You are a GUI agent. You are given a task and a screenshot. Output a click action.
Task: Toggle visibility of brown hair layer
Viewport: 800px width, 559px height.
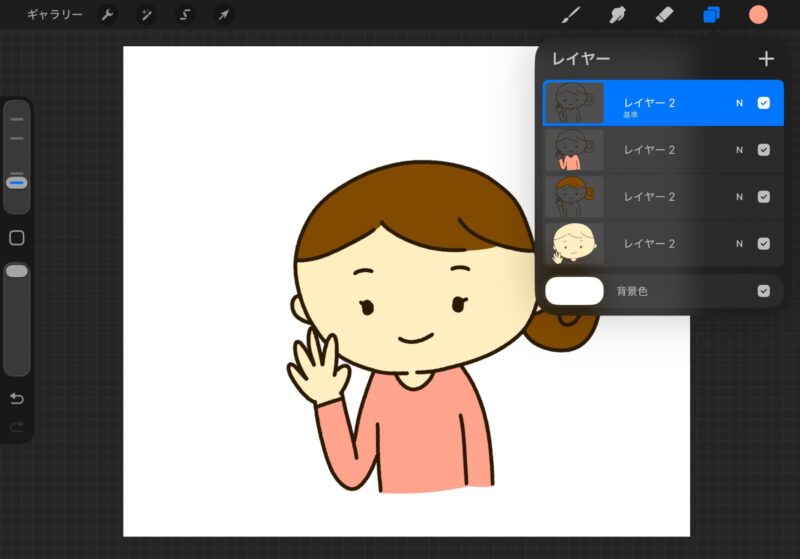coord(764,197)
